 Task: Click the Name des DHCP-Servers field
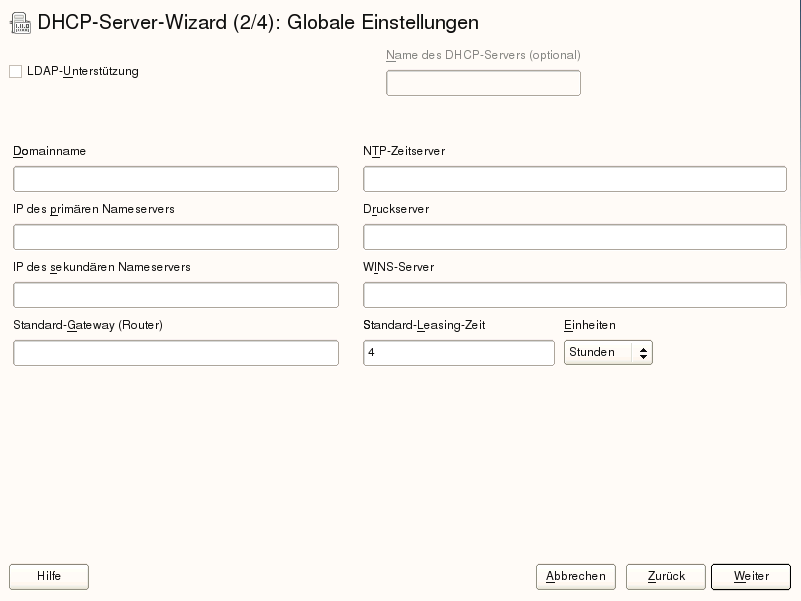pos(483,83)
